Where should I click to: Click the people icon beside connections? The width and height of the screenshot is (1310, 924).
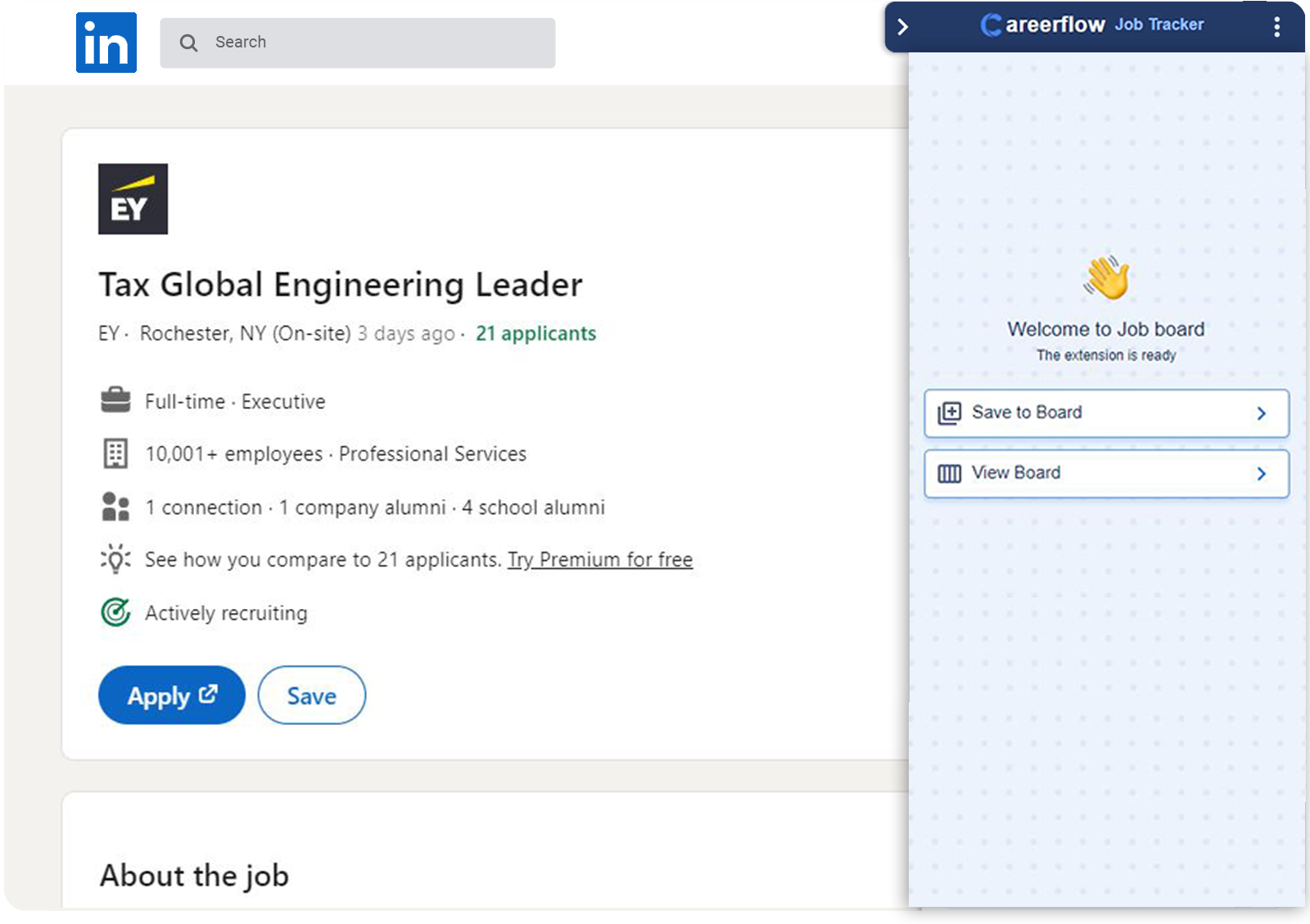coord(117,507)
